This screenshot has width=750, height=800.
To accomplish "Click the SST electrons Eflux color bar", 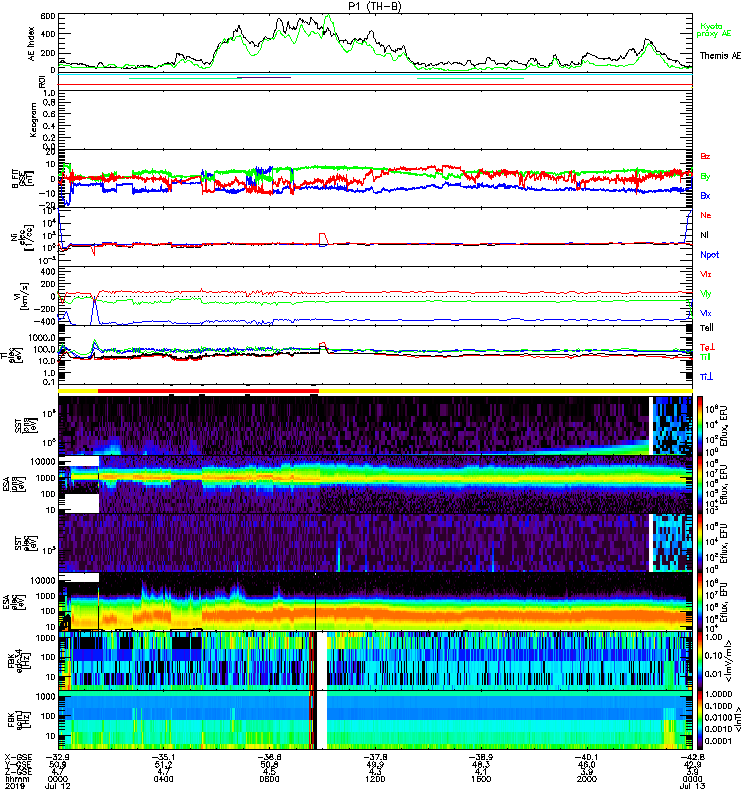I will 699,543.
